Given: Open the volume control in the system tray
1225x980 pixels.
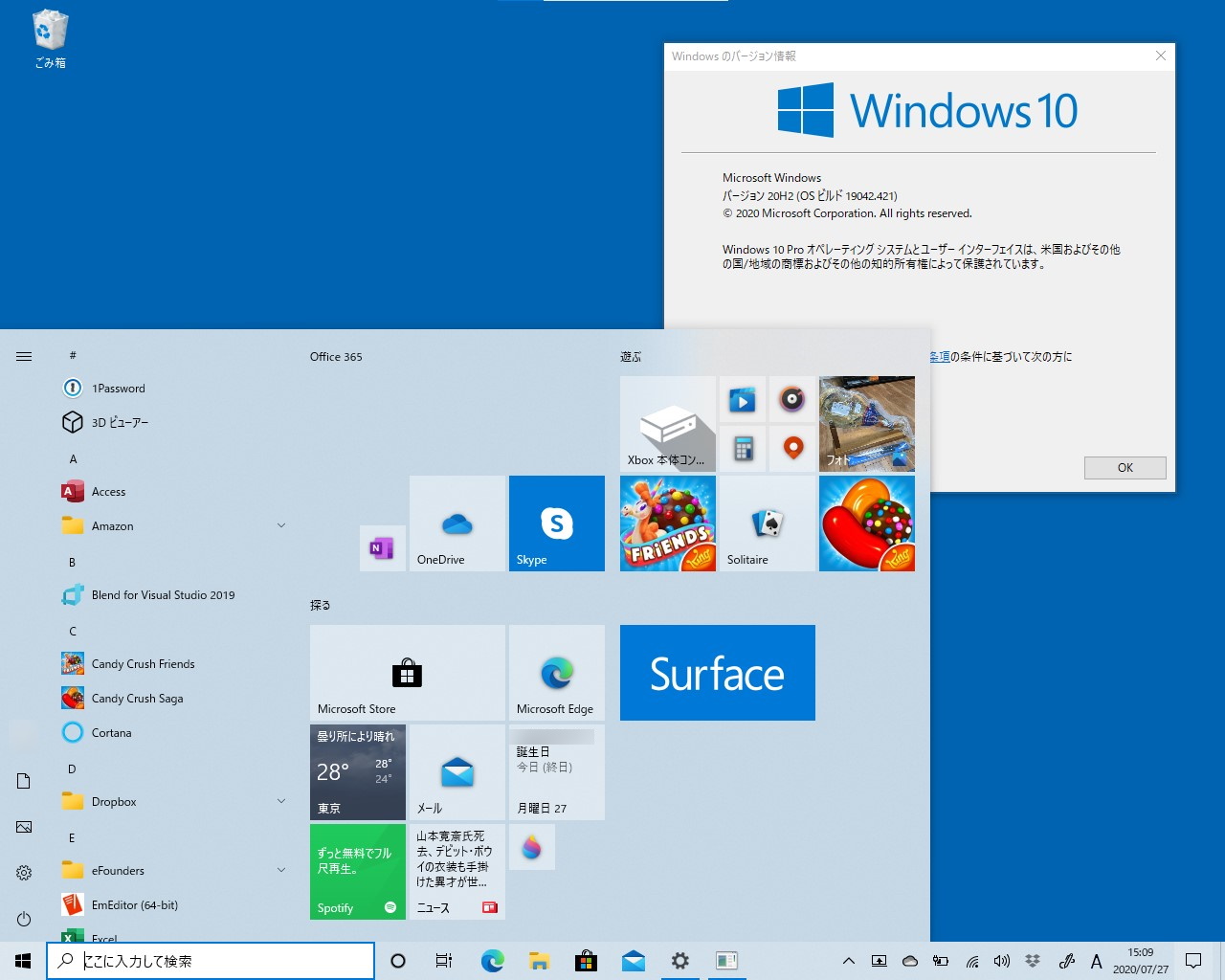Looking at the screenshot, I should click(1001, 961).
